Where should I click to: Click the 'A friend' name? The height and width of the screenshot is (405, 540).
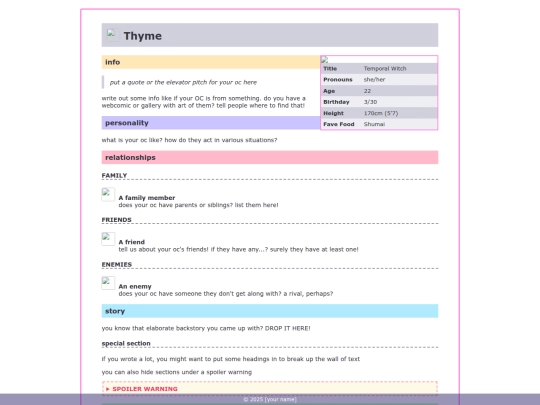(x=132, y=242)
